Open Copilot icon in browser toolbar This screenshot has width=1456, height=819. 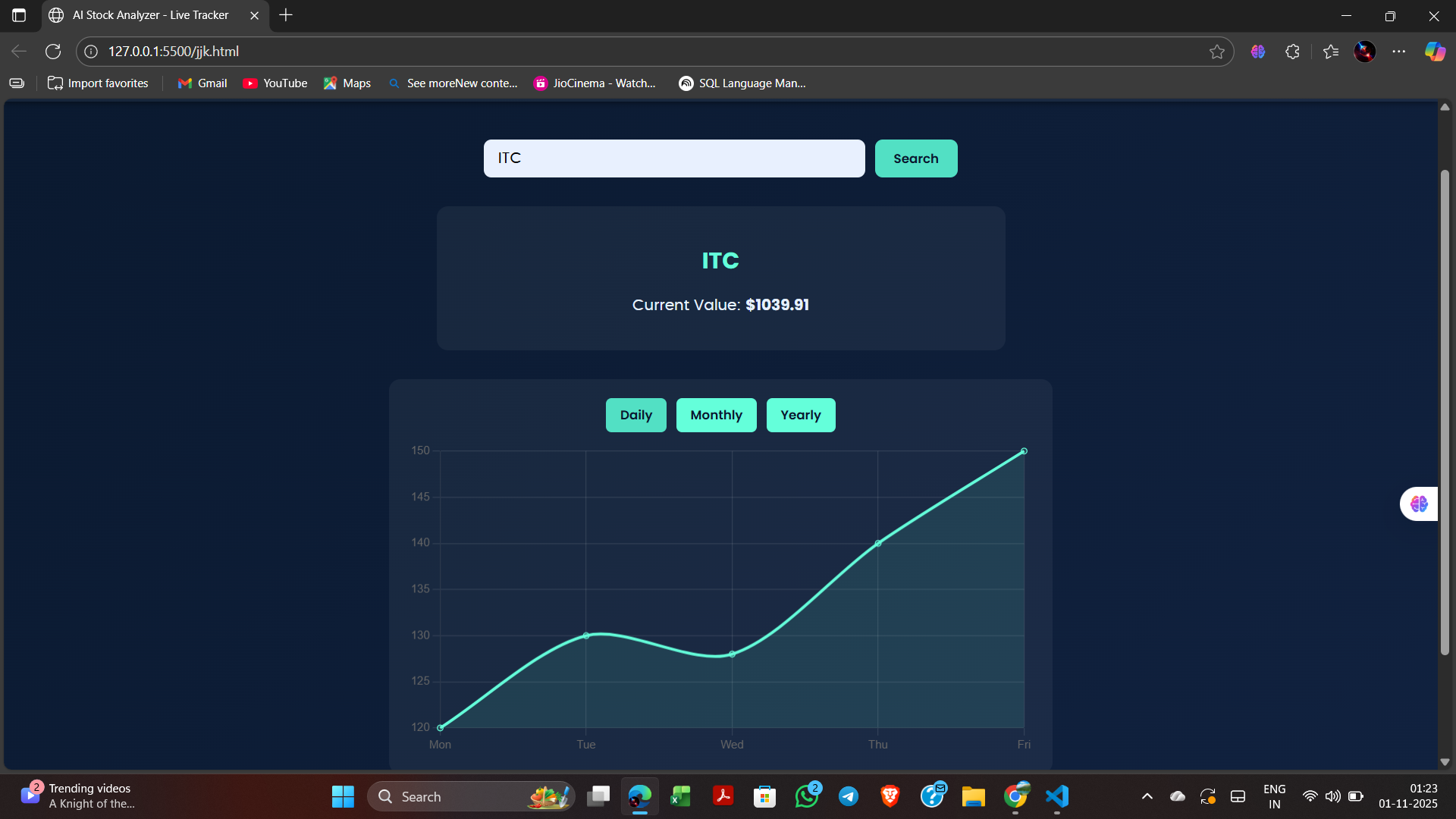click(1435, 52)
